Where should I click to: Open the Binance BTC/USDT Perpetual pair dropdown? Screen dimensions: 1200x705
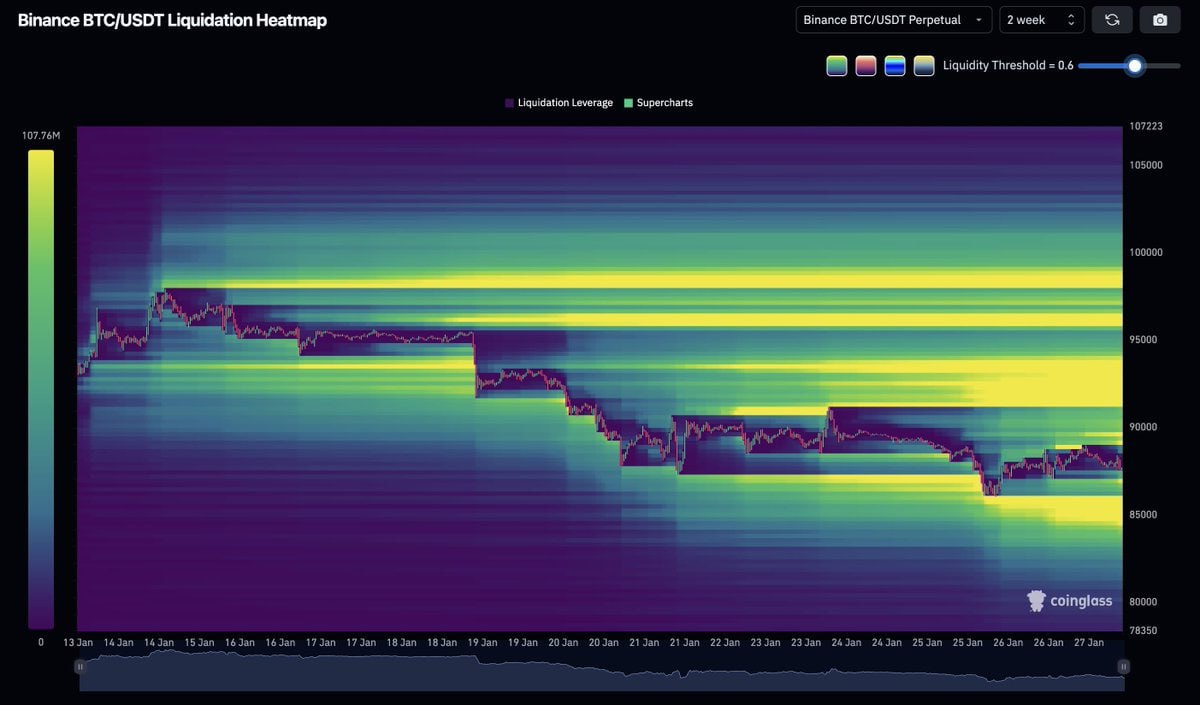(893, 20)
